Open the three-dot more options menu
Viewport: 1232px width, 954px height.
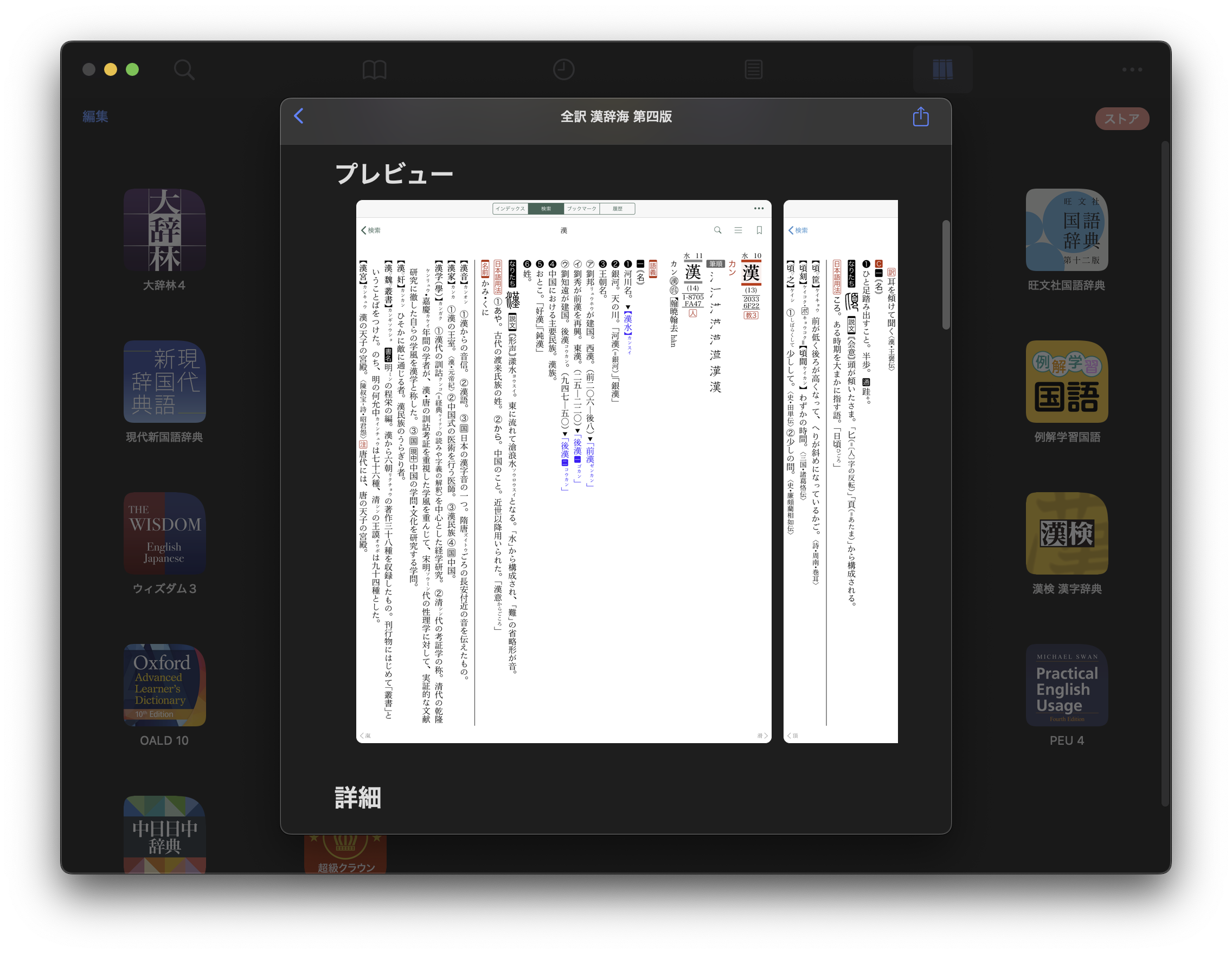tap(1132, 70)
